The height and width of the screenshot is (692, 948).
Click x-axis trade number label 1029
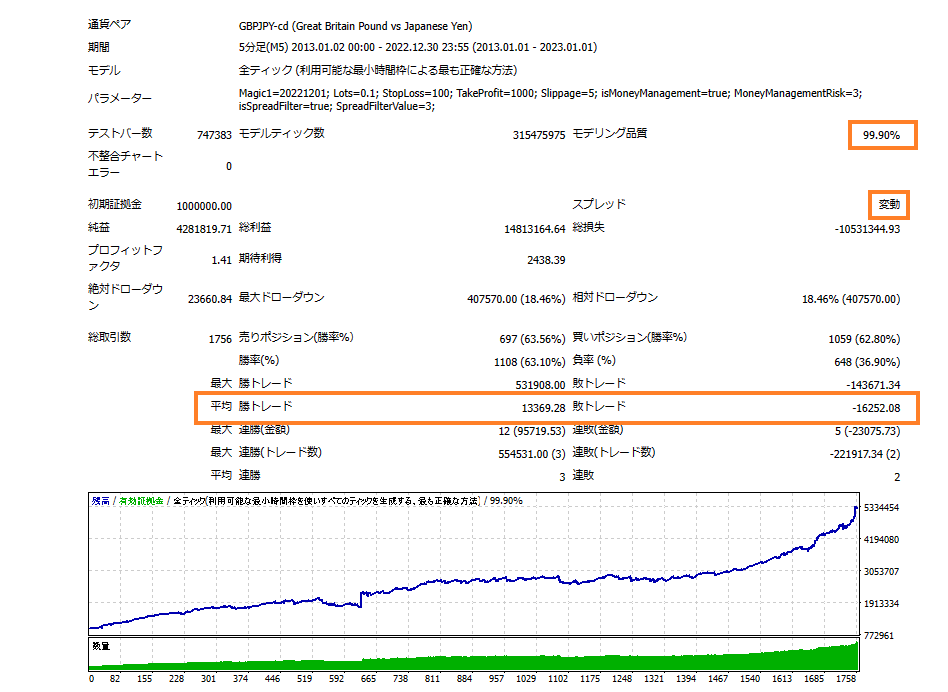(x=526, y=679)
